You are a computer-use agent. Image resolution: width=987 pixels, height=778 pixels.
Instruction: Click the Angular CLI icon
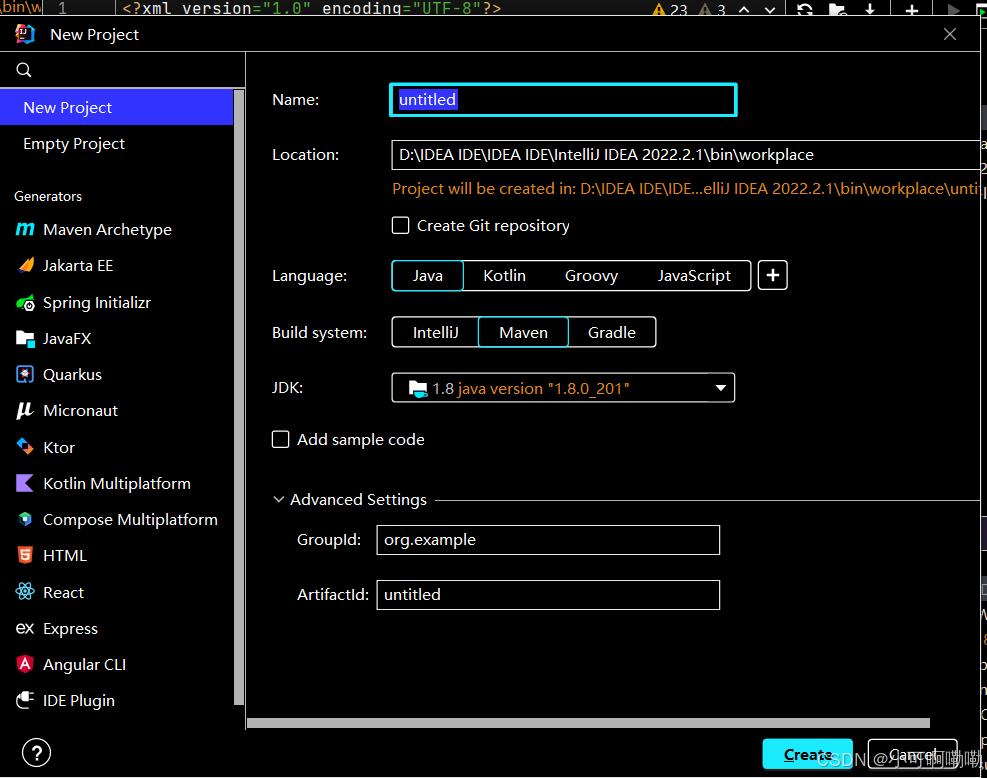click(25, 664)
